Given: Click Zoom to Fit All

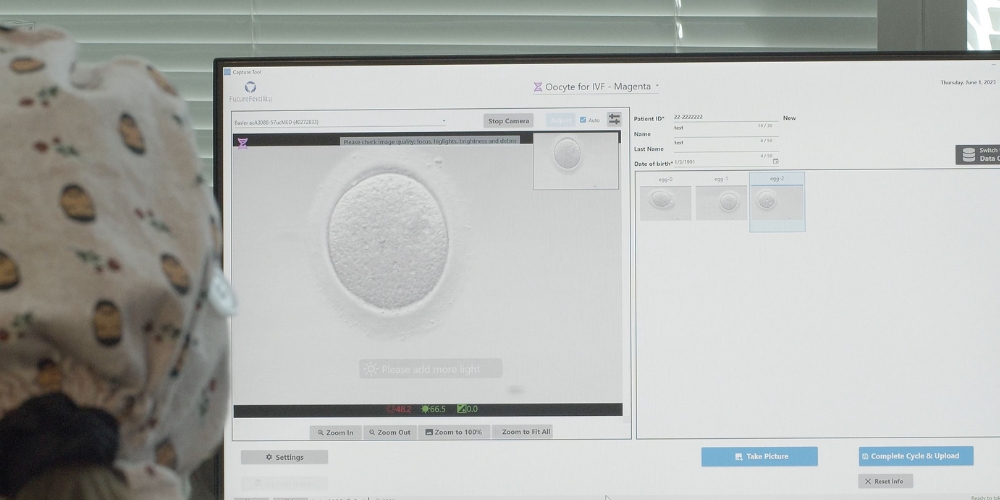Looking at the screenshot, I should pos(522,432).
